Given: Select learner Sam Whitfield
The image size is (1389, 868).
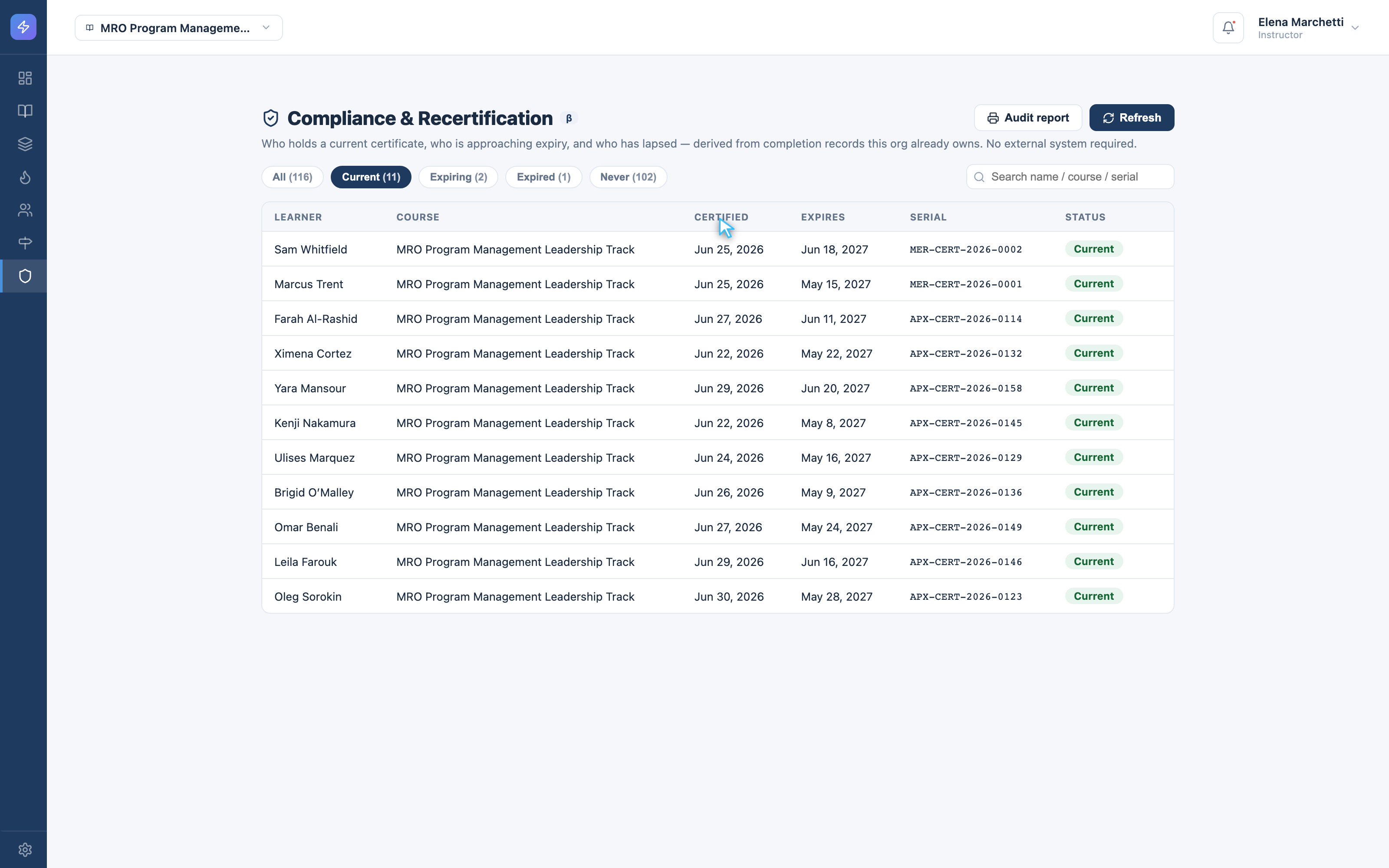Looking at the screenshot, I should tap(310, 249).
